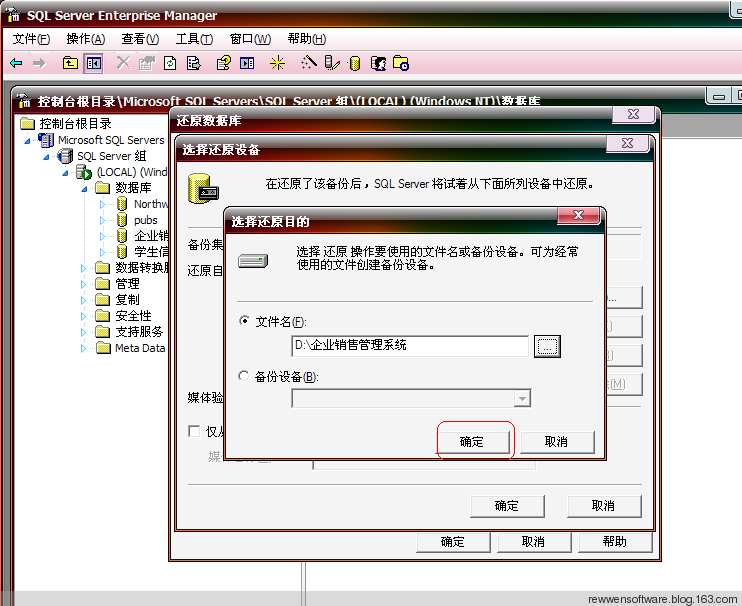Image resolution: width=742 pixels, height=606 pixels.
Task: Click the pubs database icon
Action: point(122,220)
